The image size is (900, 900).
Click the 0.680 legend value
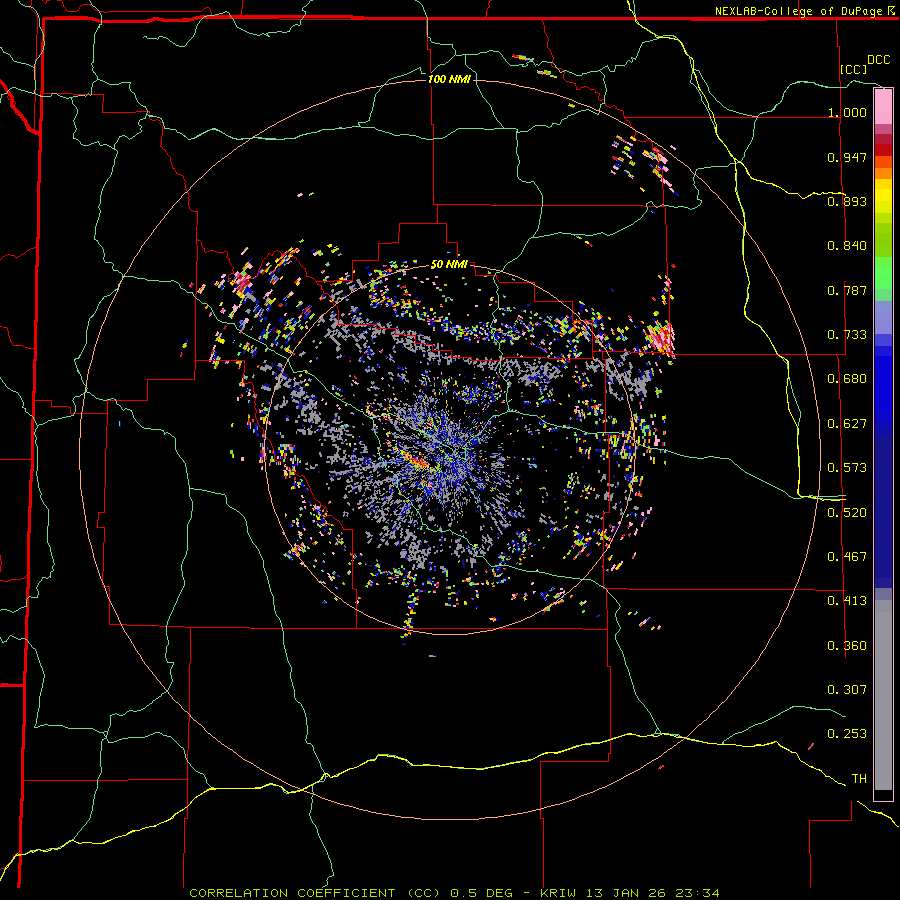[847, 379]
